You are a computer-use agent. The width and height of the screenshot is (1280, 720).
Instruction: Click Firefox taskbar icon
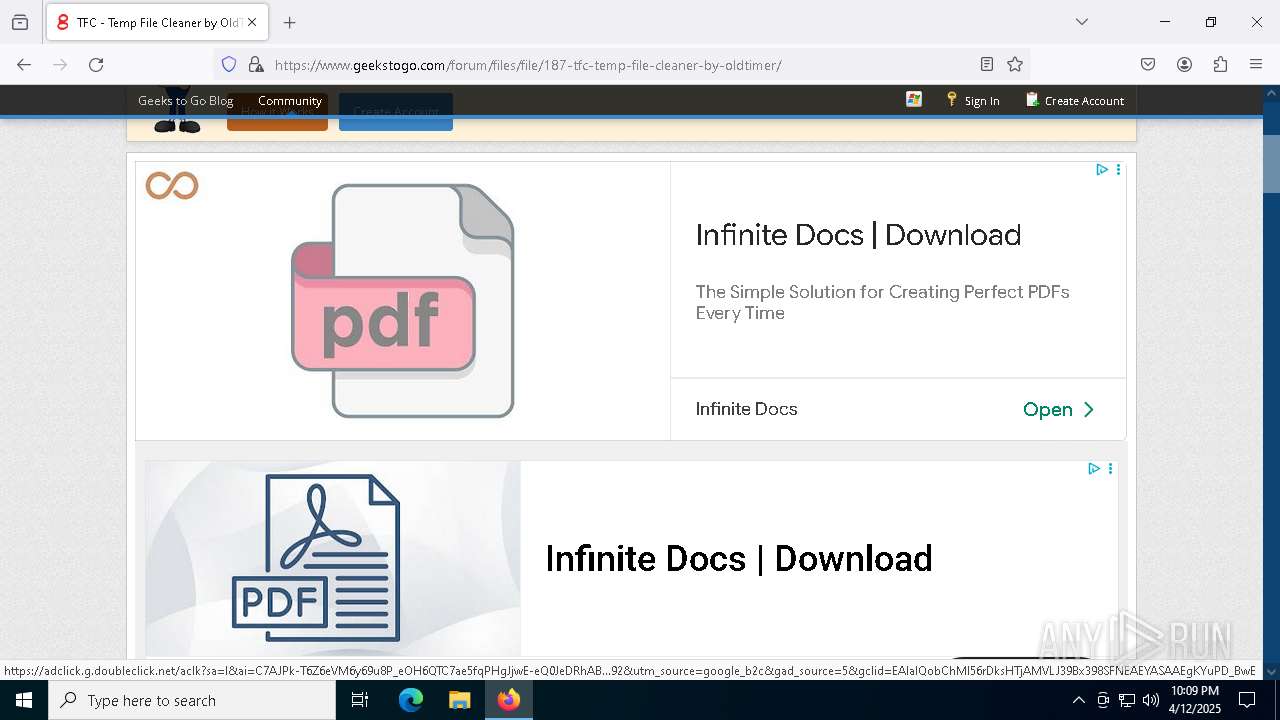[509, 700]
